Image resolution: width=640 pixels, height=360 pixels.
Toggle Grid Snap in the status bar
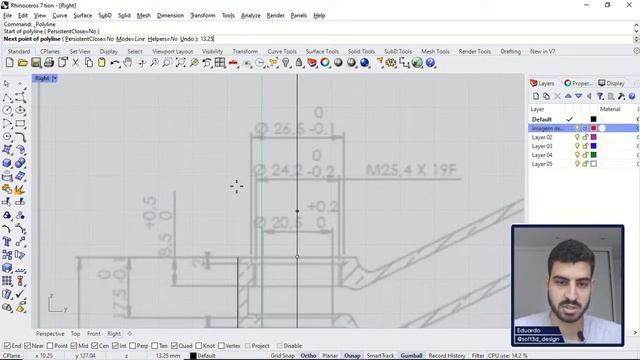pyautogui.click(x=282, y=356)
